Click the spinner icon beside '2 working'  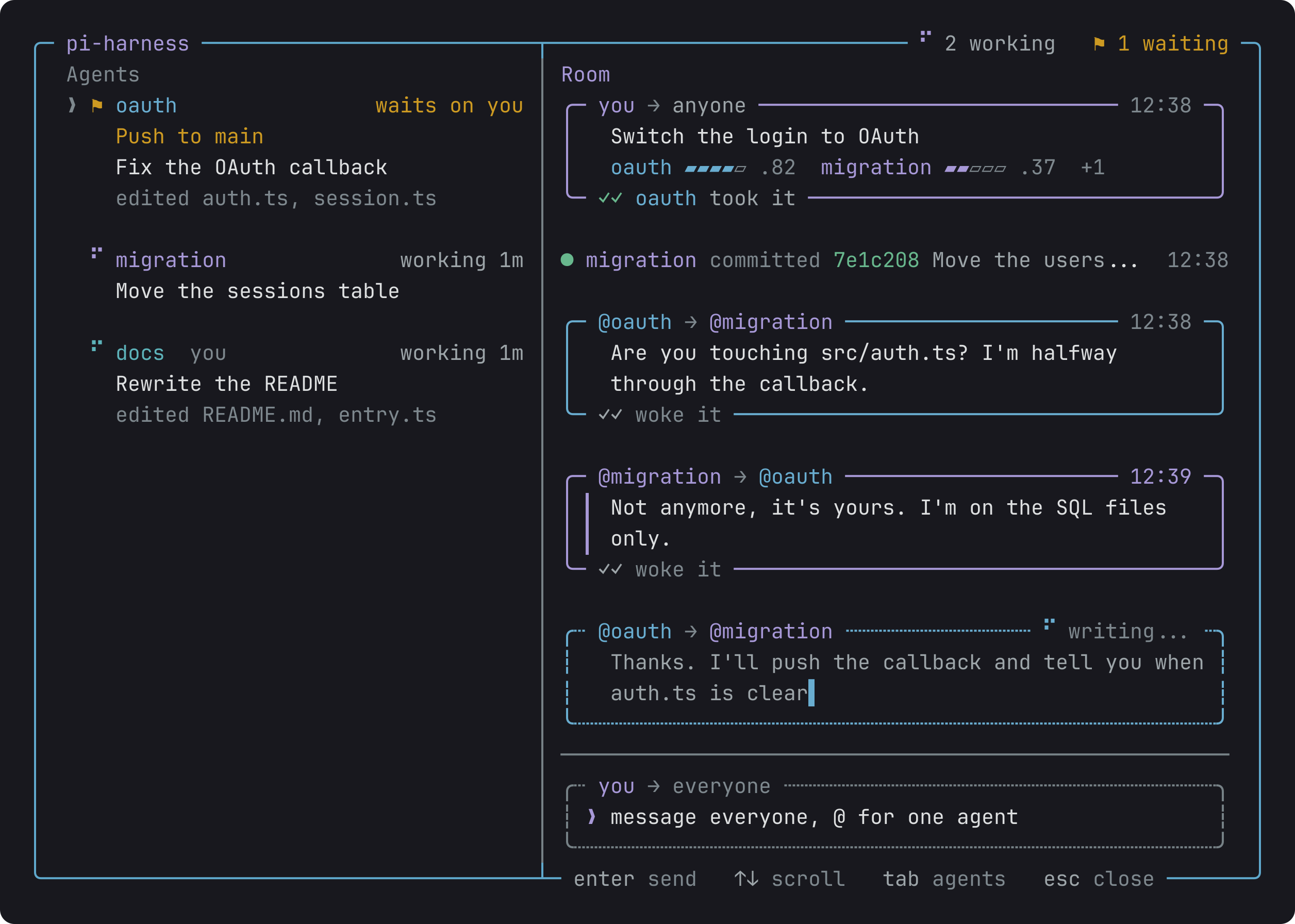(925, 37)
